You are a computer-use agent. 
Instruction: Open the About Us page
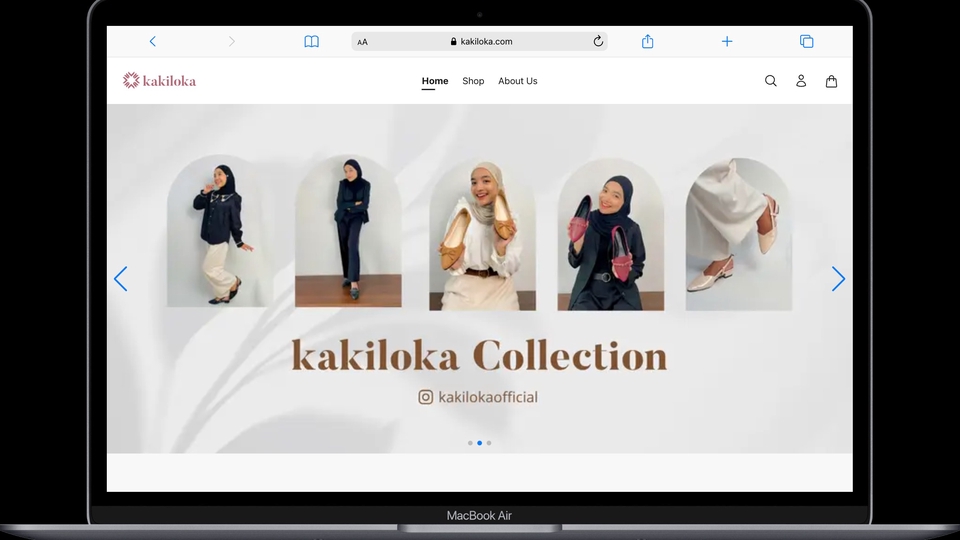click(x=517, y=81)
